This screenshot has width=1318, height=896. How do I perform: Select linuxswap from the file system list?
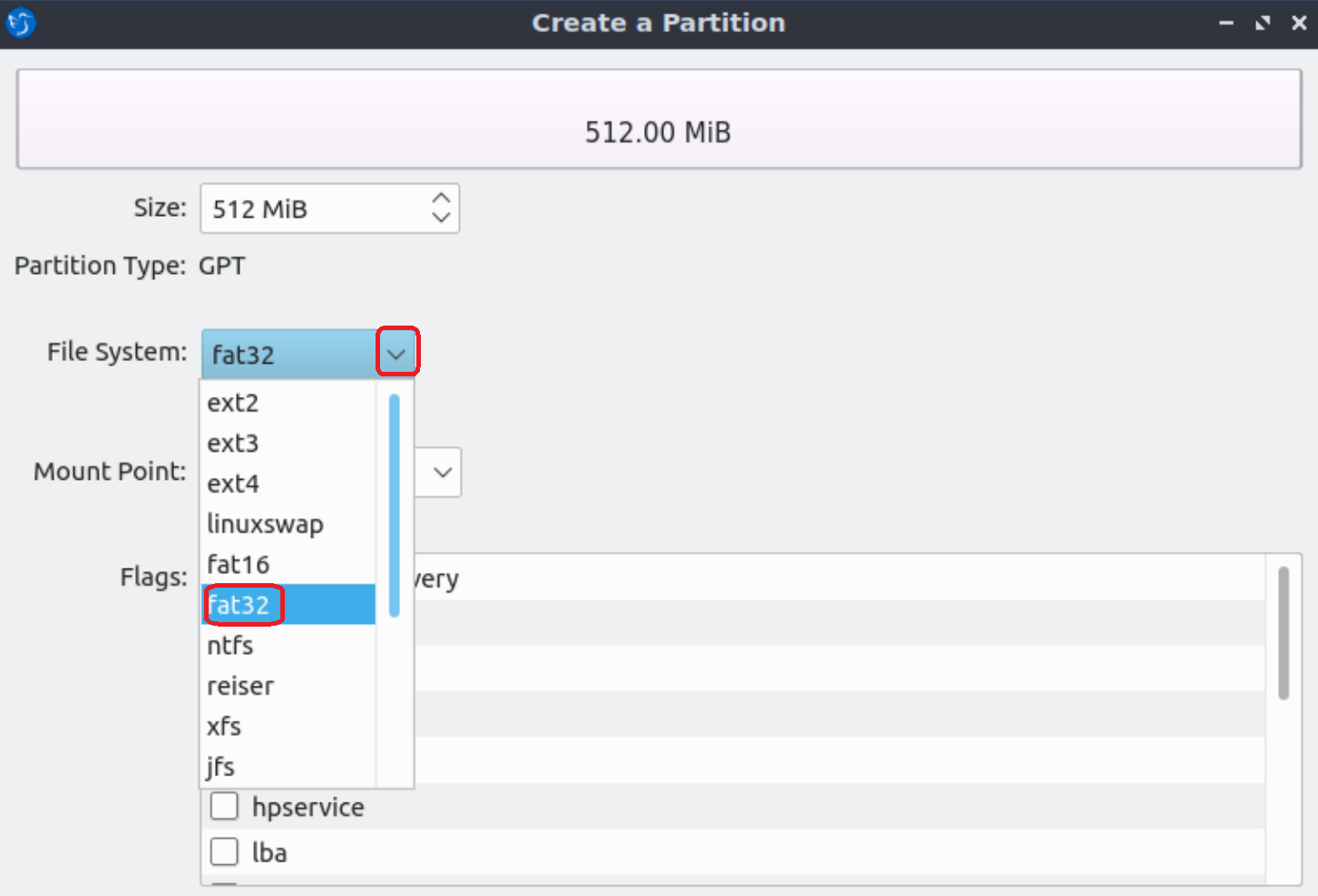[x=265, y=523]
